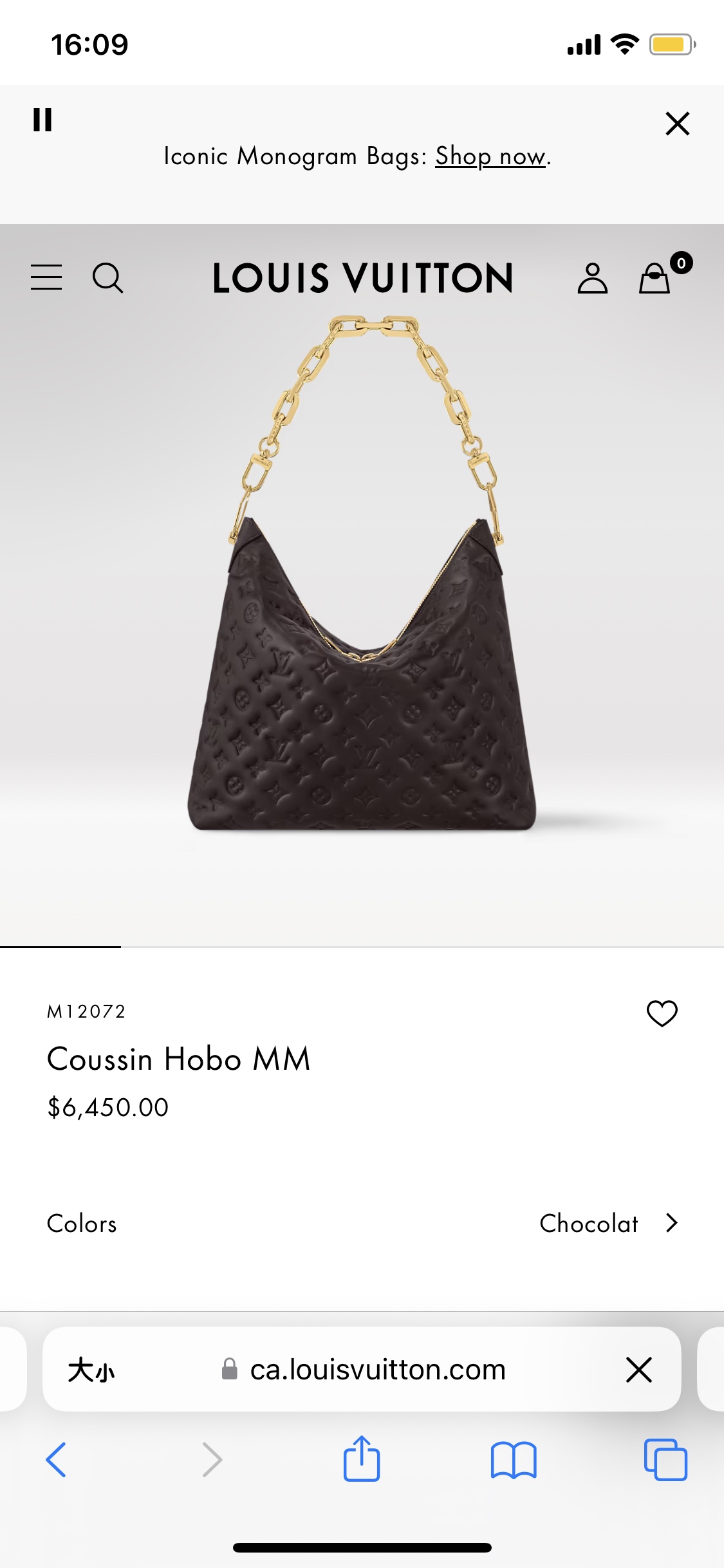Stop loading with address bar X
Image resolution: width=724 pixels, height=1568 pixels.
pos(638,1369)
